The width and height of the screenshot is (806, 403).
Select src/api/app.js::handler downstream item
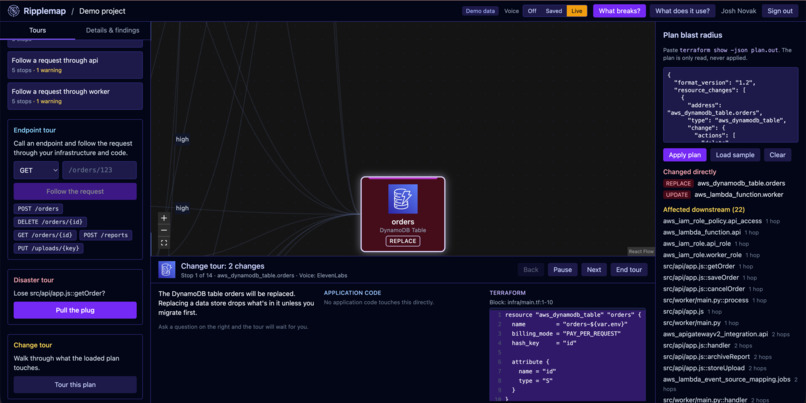tap(697, 345)
